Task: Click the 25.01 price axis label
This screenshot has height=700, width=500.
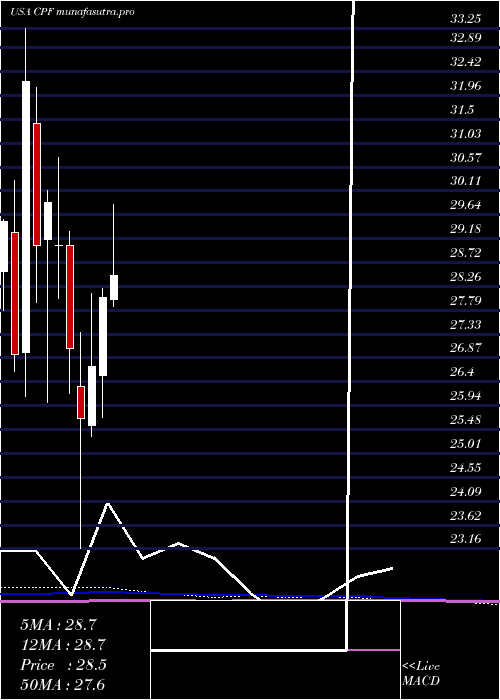Action: (x=465, y=444)
